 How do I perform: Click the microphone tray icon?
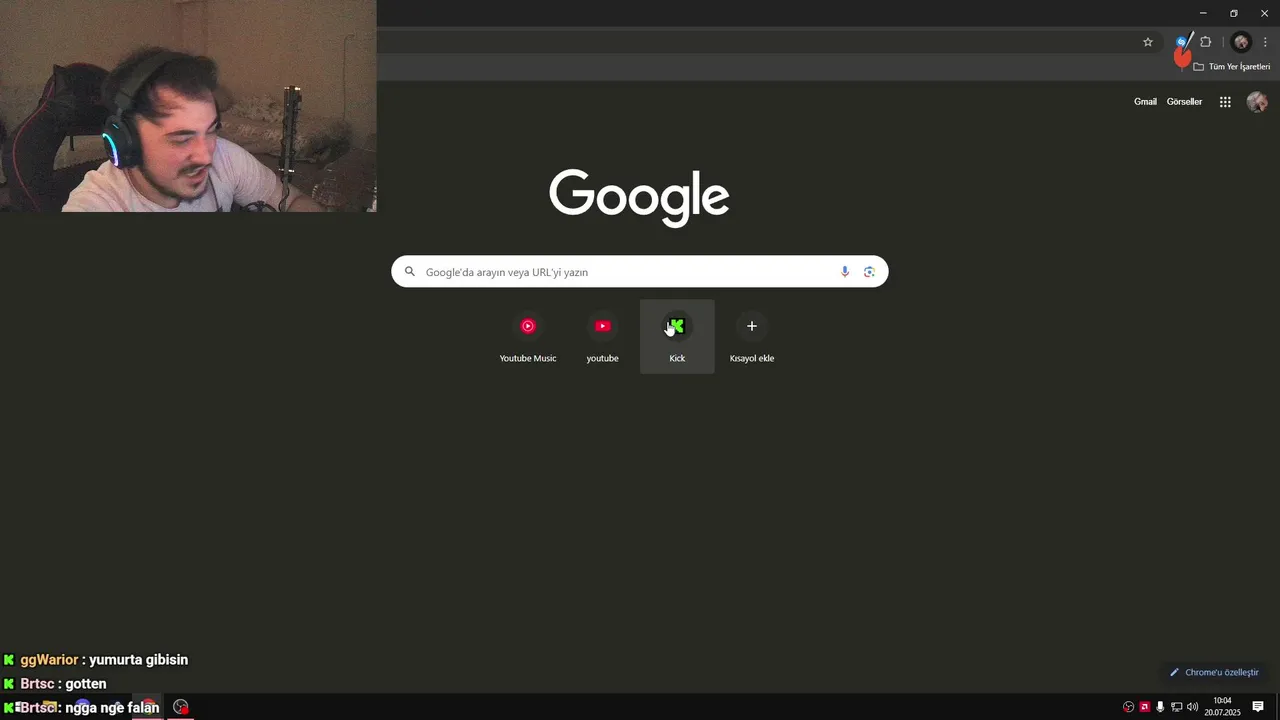click(x=1160, y=707)
